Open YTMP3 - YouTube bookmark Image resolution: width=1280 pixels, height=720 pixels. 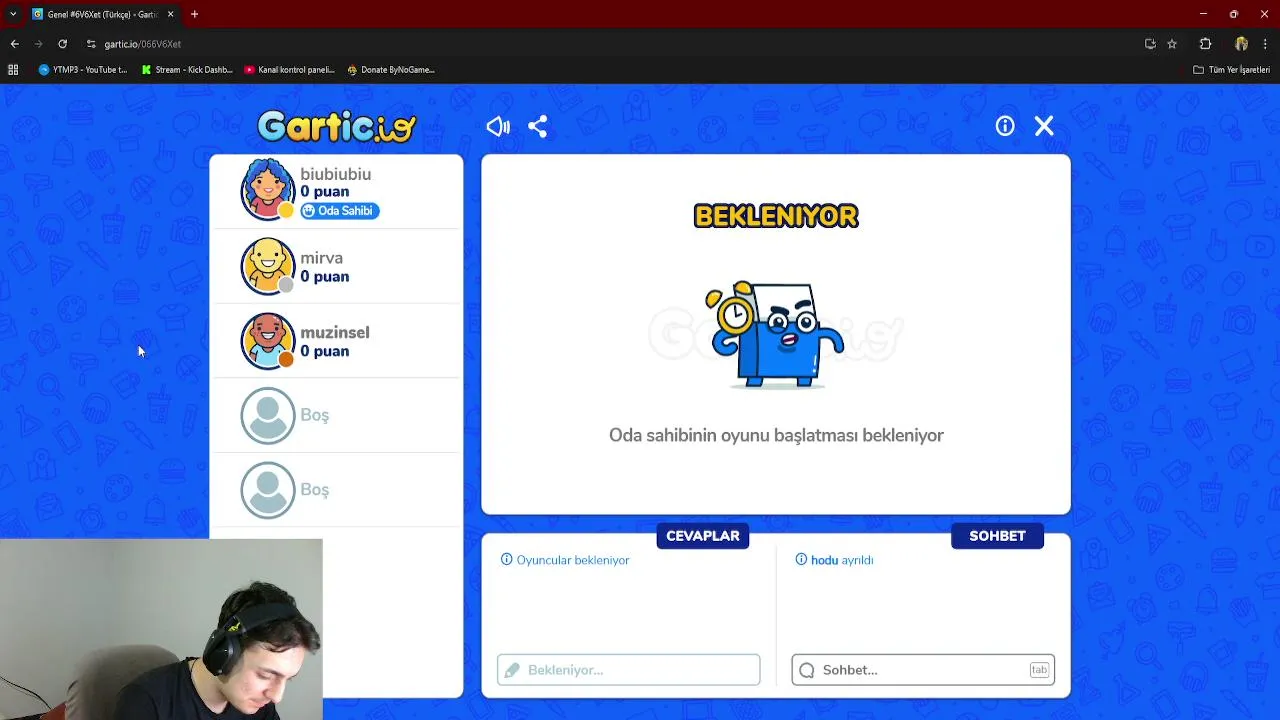point(83,70)
